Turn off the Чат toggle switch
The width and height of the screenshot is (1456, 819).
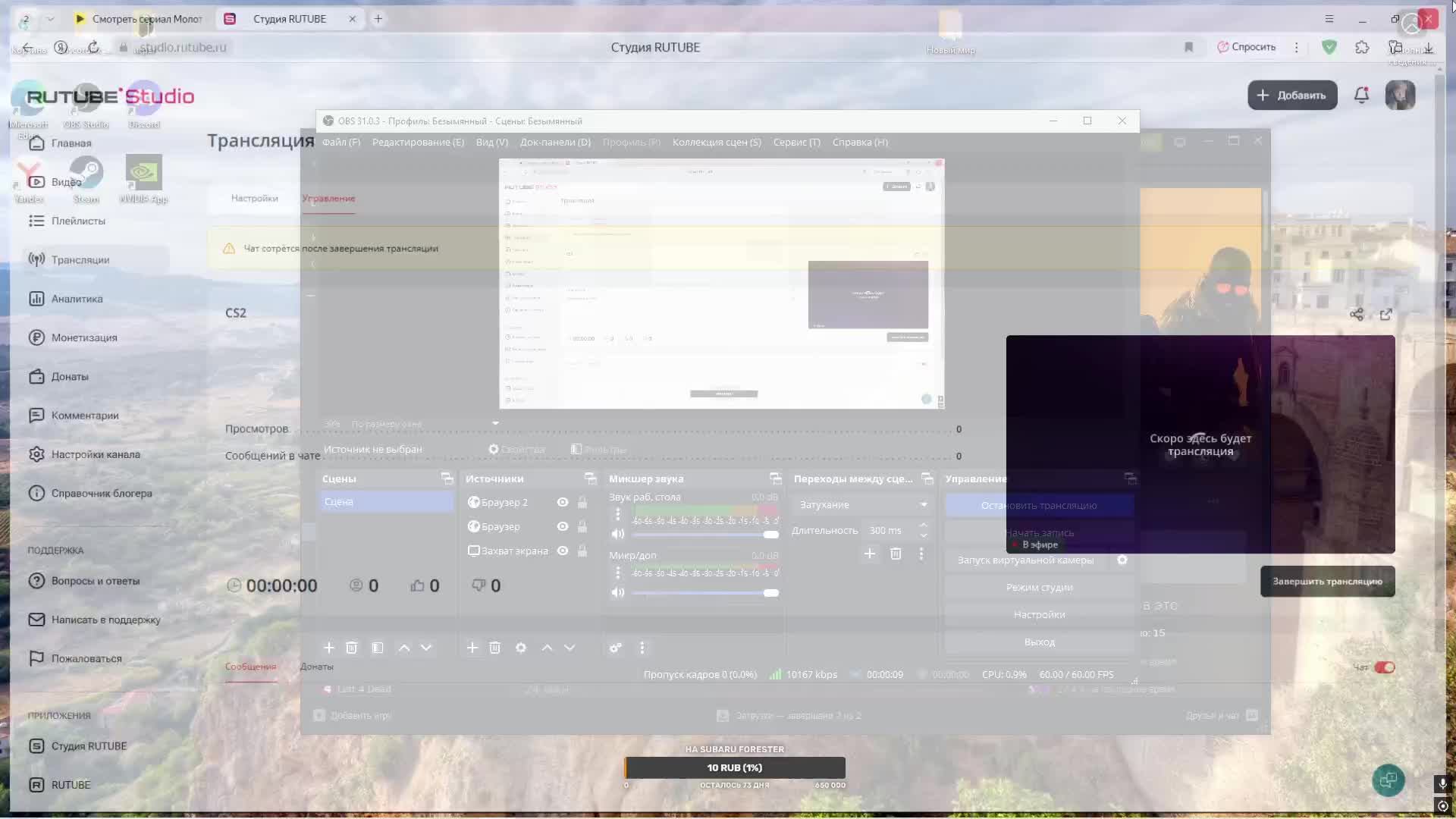point(1385,667)
